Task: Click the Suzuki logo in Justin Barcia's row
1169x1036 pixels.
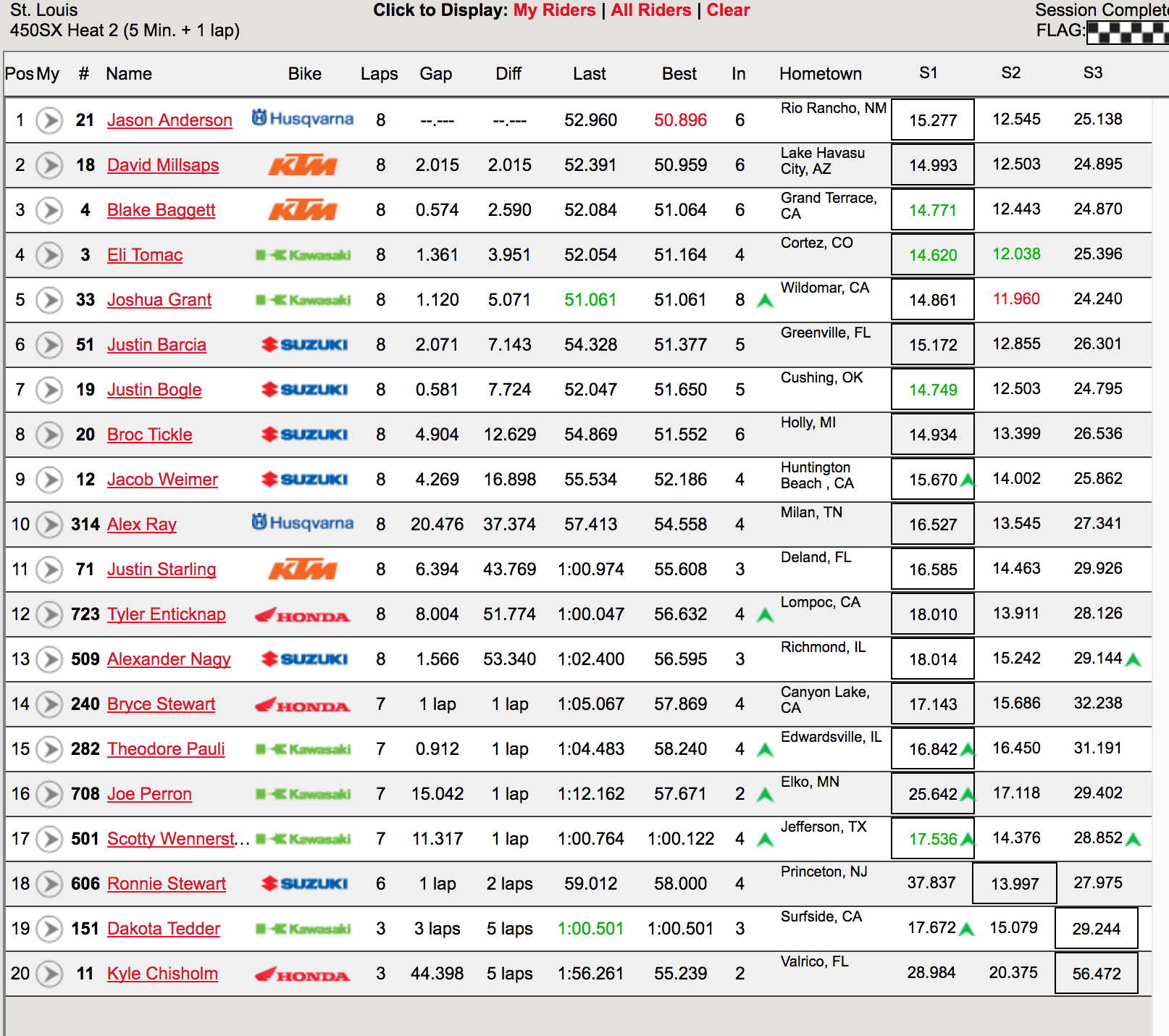Action: click(x=304, y=345)
